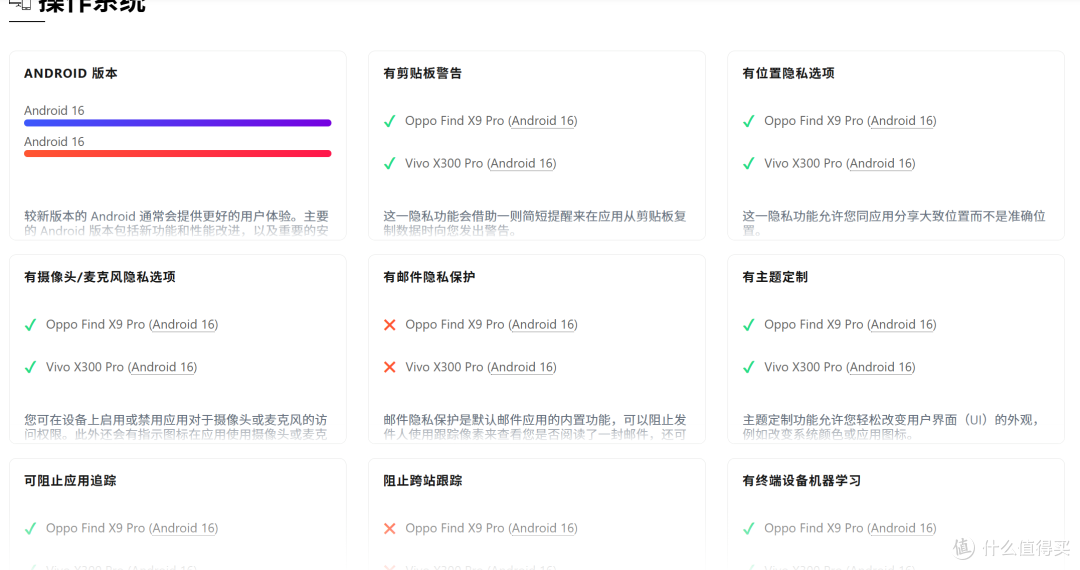Click the 什么值得买 watermark logo icon

click(963, 547)
